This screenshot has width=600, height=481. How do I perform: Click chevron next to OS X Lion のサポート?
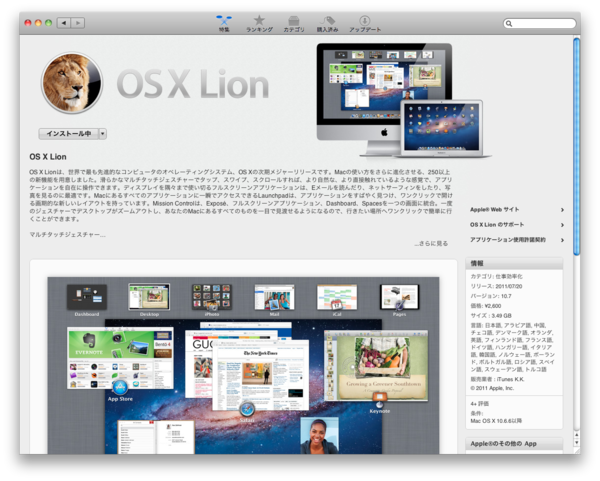(562, 225)
